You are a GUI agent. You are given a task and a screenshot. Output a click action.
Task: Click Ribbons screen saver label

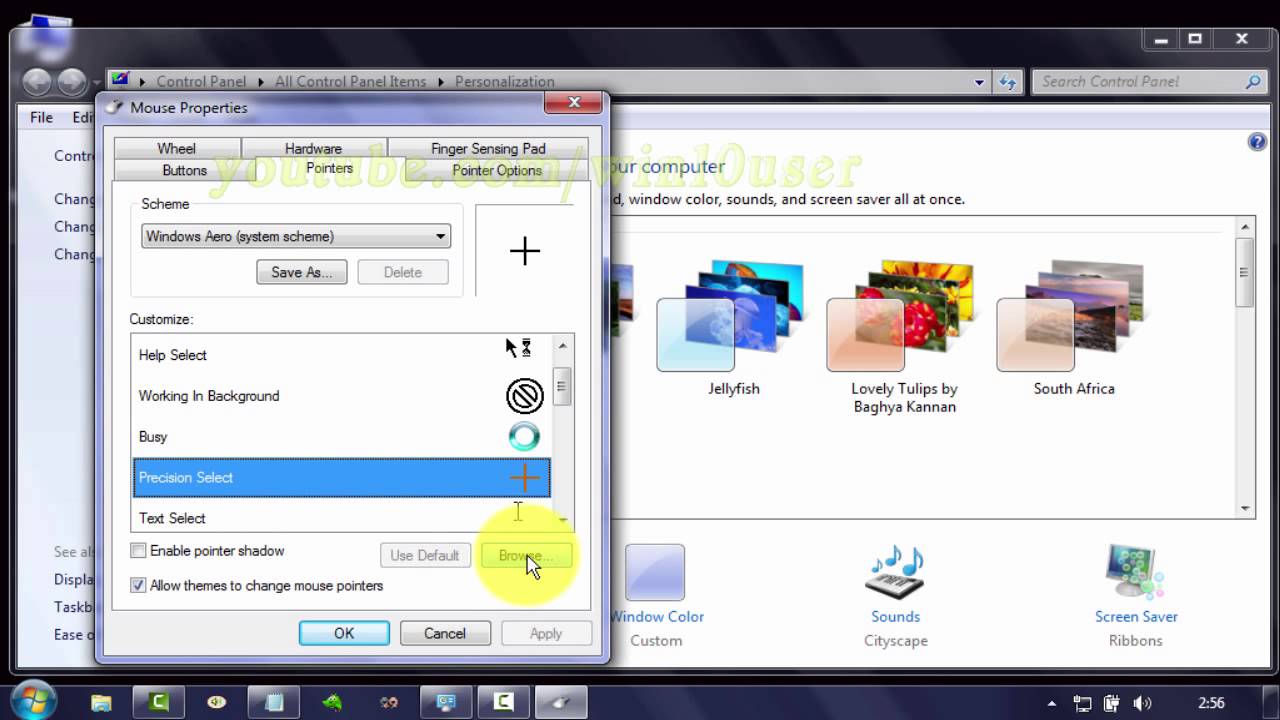click(x=1135, y=641)
